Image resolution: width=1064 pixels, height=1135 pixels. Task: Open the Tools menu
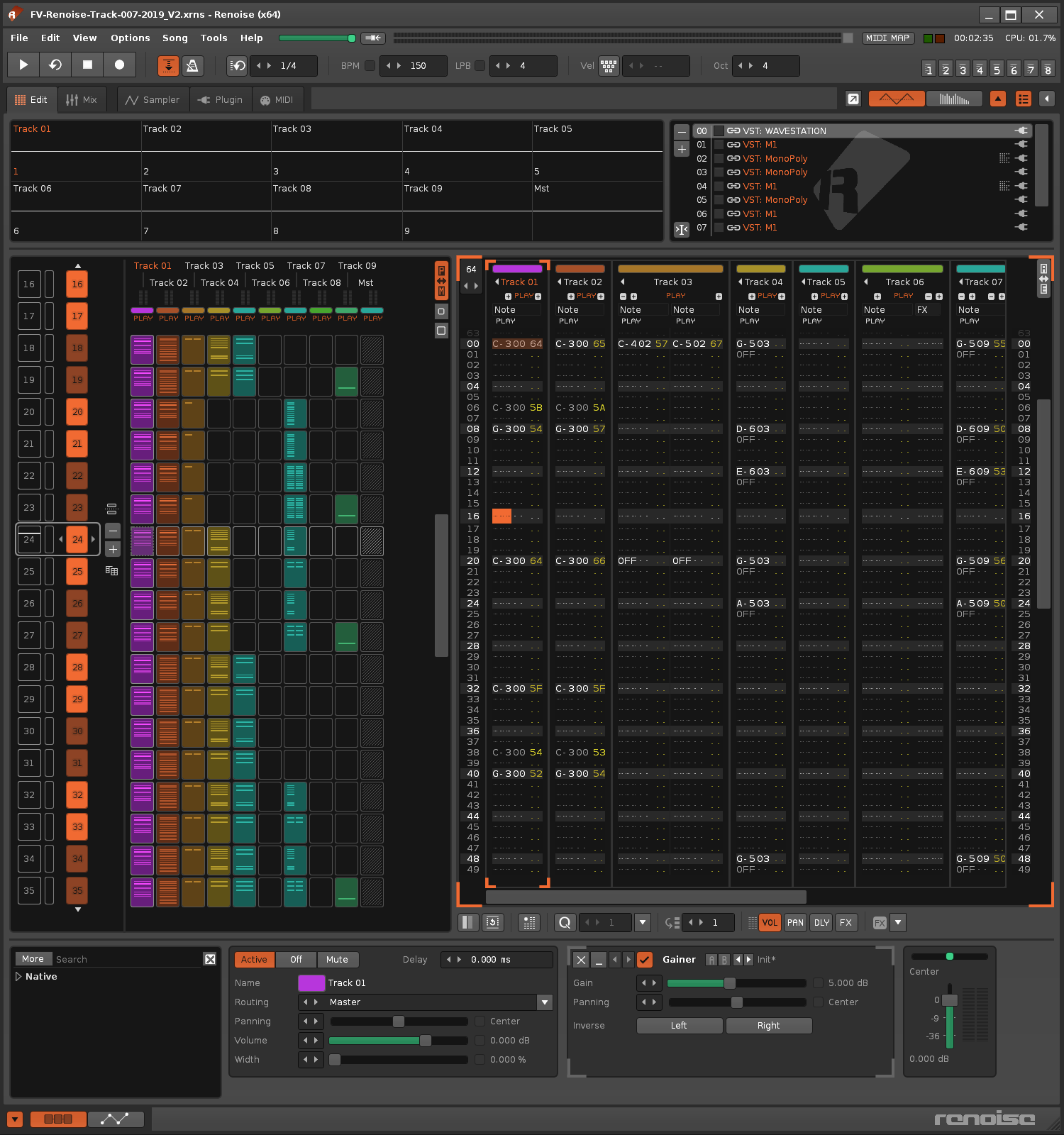pos(214,38)
